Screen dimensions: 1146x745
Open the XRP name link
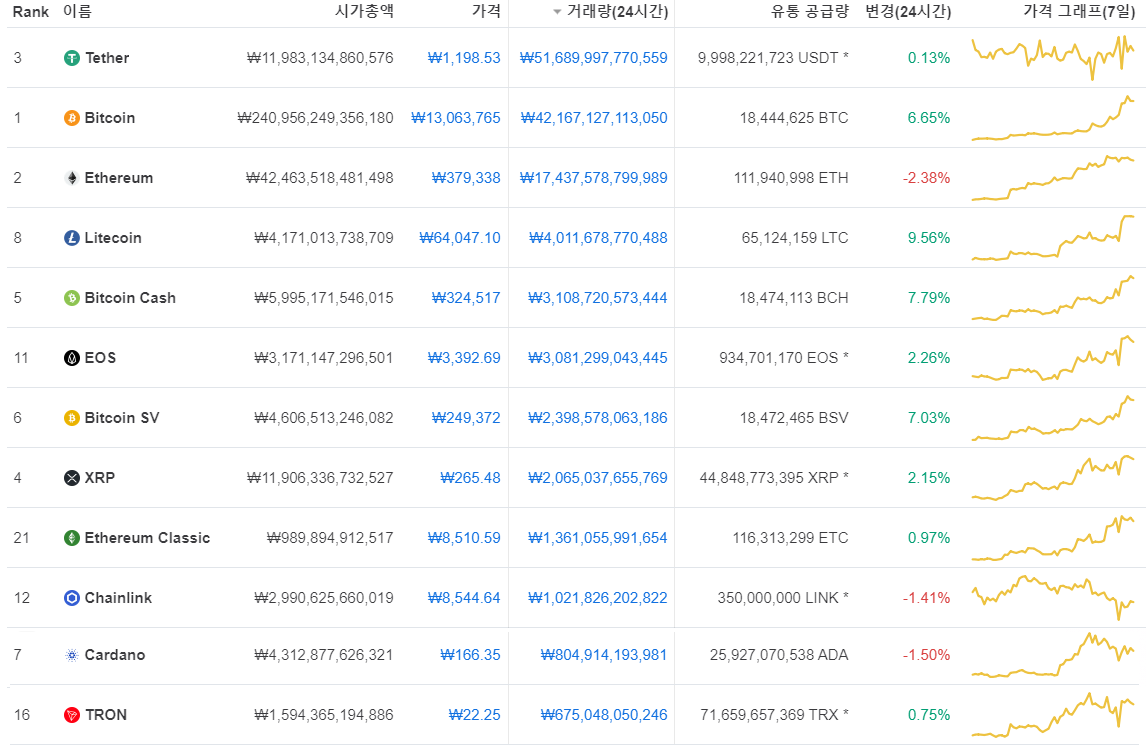pyautogui.click(x=99, y=477)
